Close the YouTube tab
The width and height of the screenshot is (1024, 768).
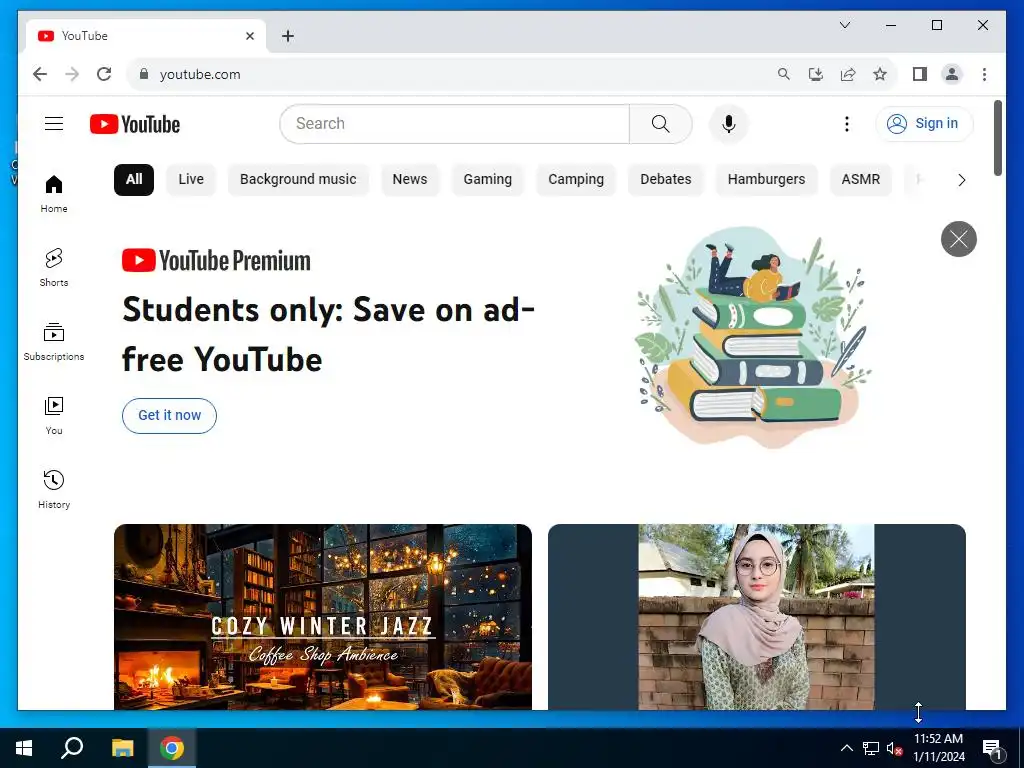(x=249, y=36)
